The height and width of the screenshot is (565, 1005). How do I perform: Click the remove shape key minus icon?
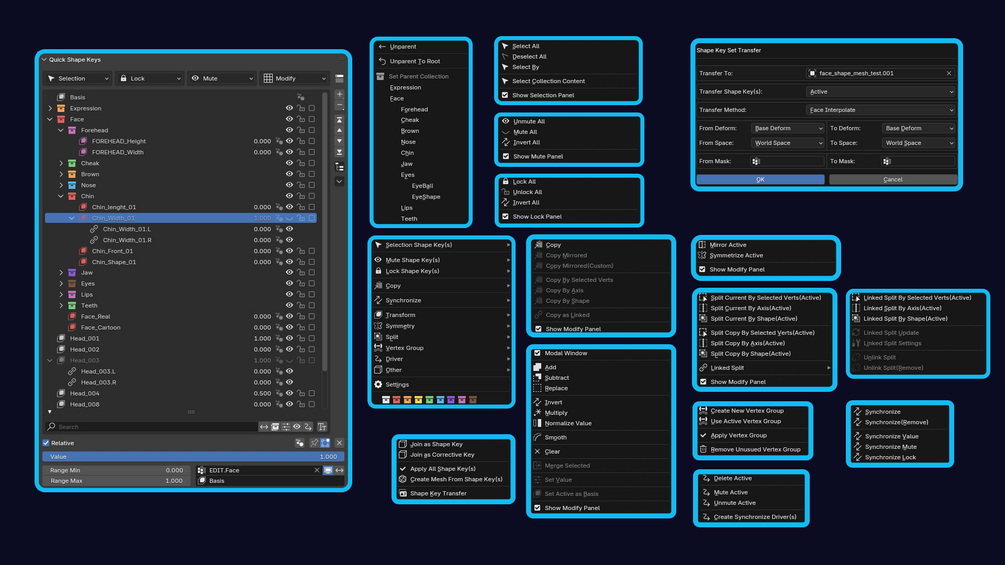339,105
